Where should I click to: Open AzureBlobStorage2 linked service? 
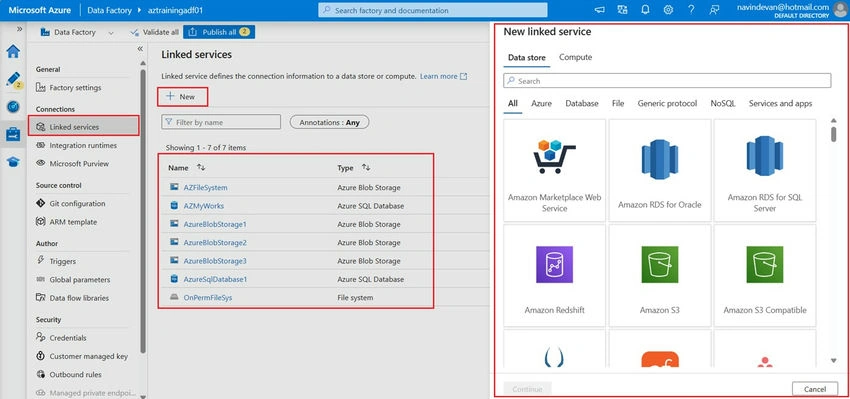(215, 242)
